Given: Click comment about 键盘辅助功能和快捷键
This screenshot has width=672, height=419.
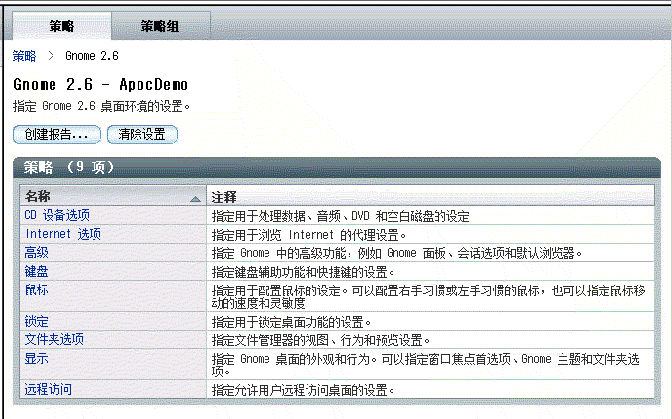Looking at the screenshot, I should 303,272.
